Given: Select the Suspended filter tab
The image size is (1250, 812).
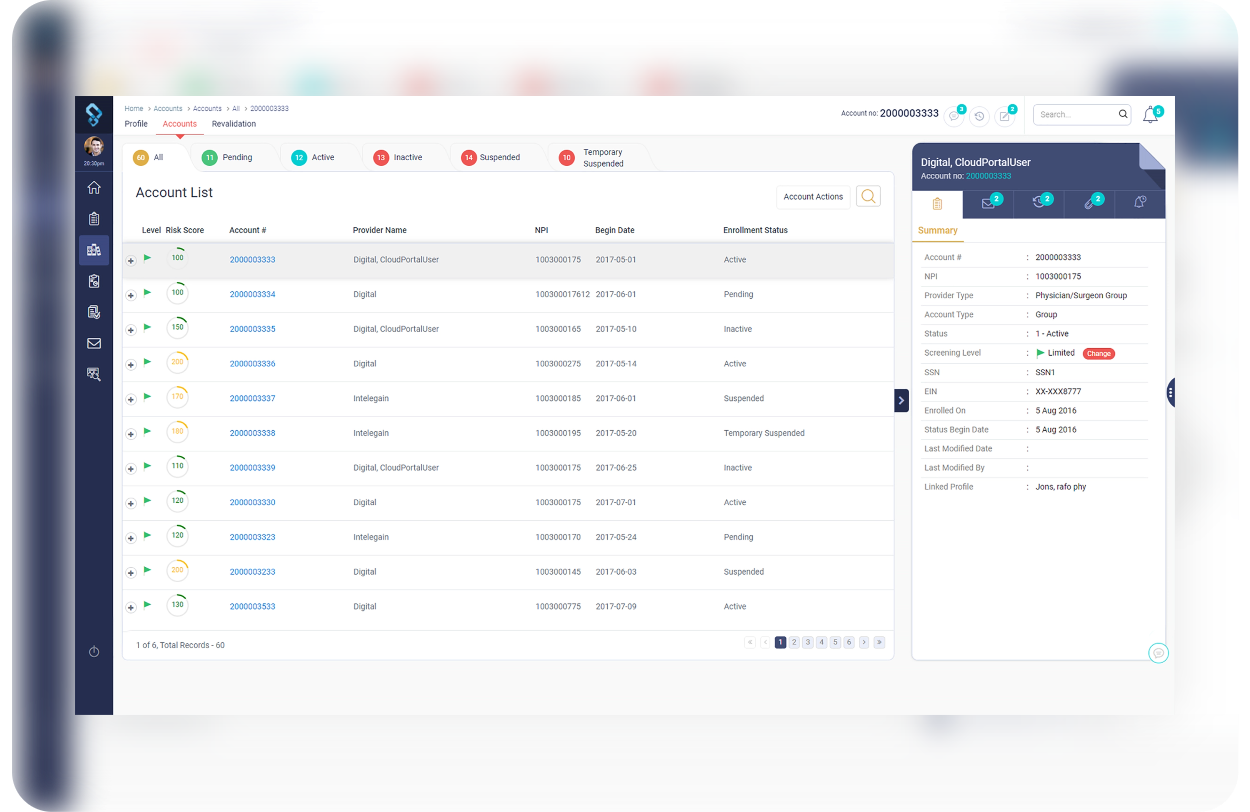Looking at the screenshot, I should [x=490, y=157].
